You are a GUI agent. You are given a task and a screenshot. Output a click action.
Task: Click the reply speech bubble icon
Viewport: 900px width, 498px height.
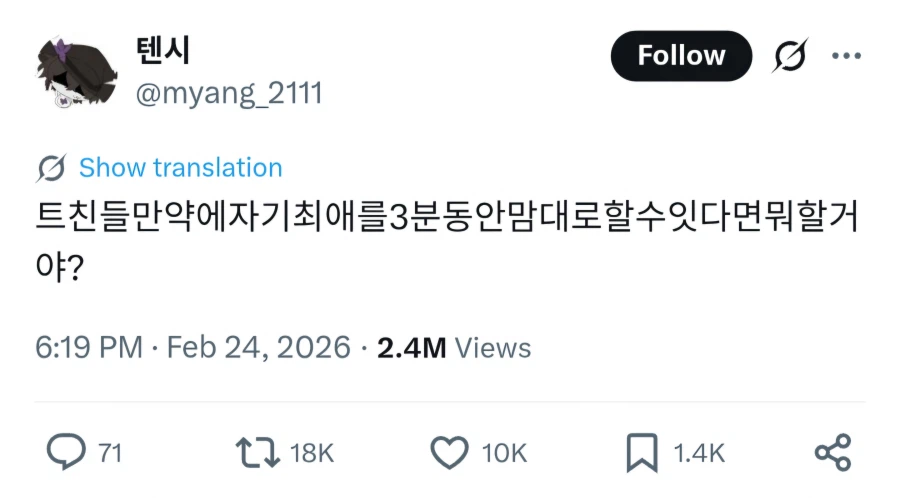[66, 453]
